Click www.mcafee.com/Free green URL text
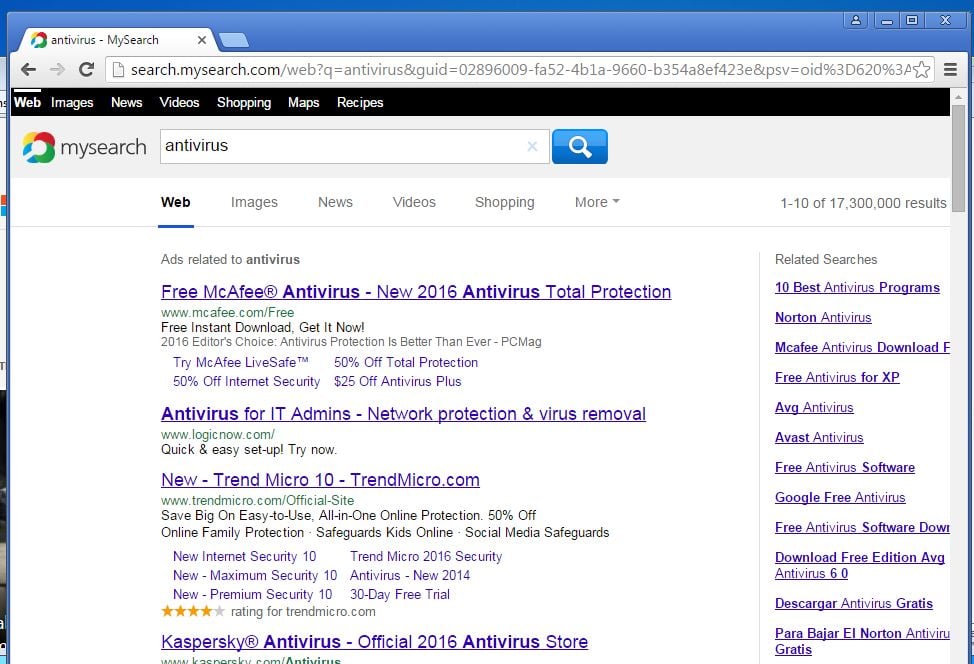974x664 pixels. click(227, 312)
